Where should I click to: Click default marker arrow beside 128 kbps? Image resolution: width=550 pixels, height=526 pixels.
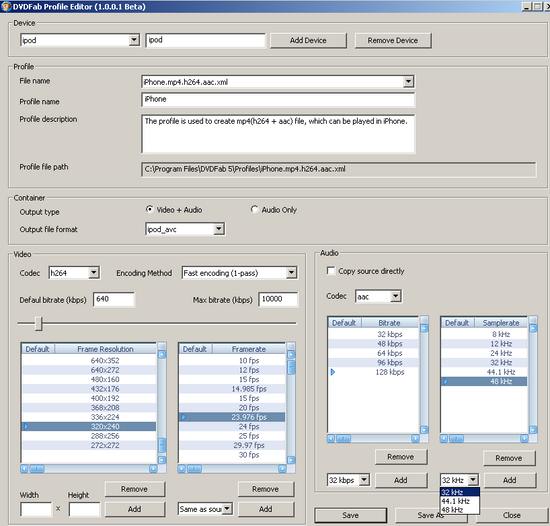click(333, 372)
